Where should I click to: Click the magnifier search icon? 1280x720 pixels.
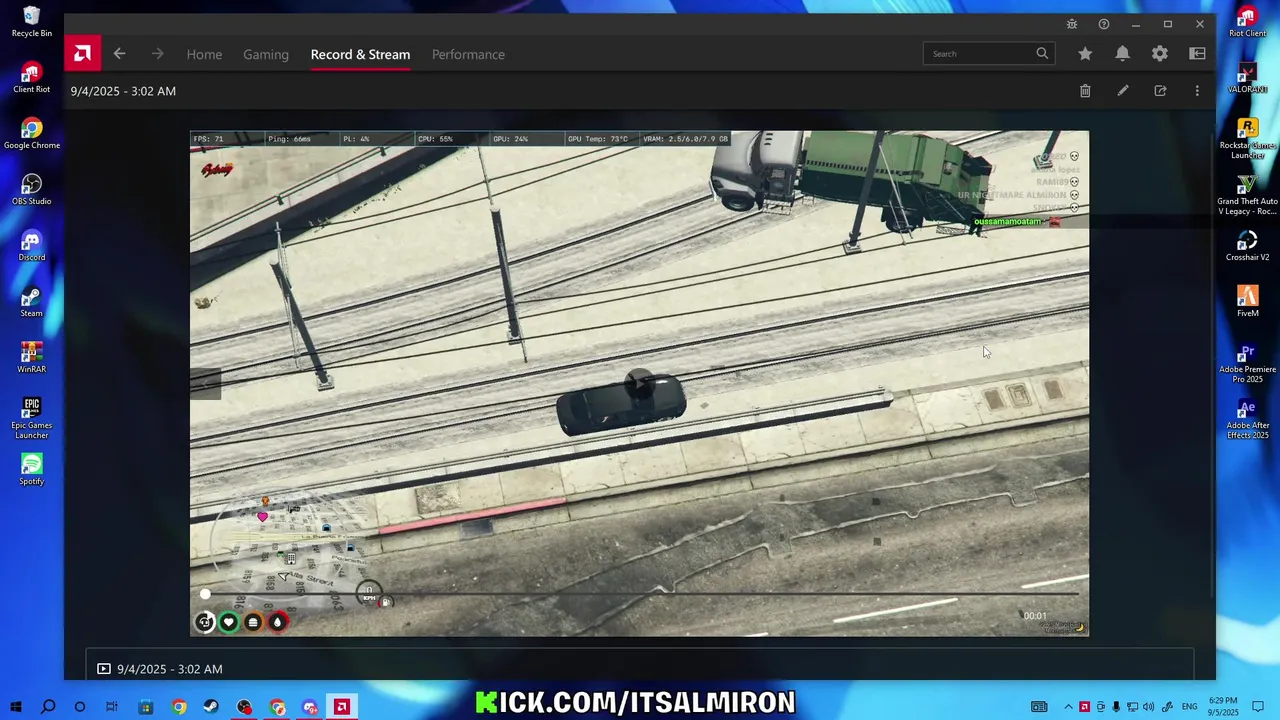tap(1042, 54)
